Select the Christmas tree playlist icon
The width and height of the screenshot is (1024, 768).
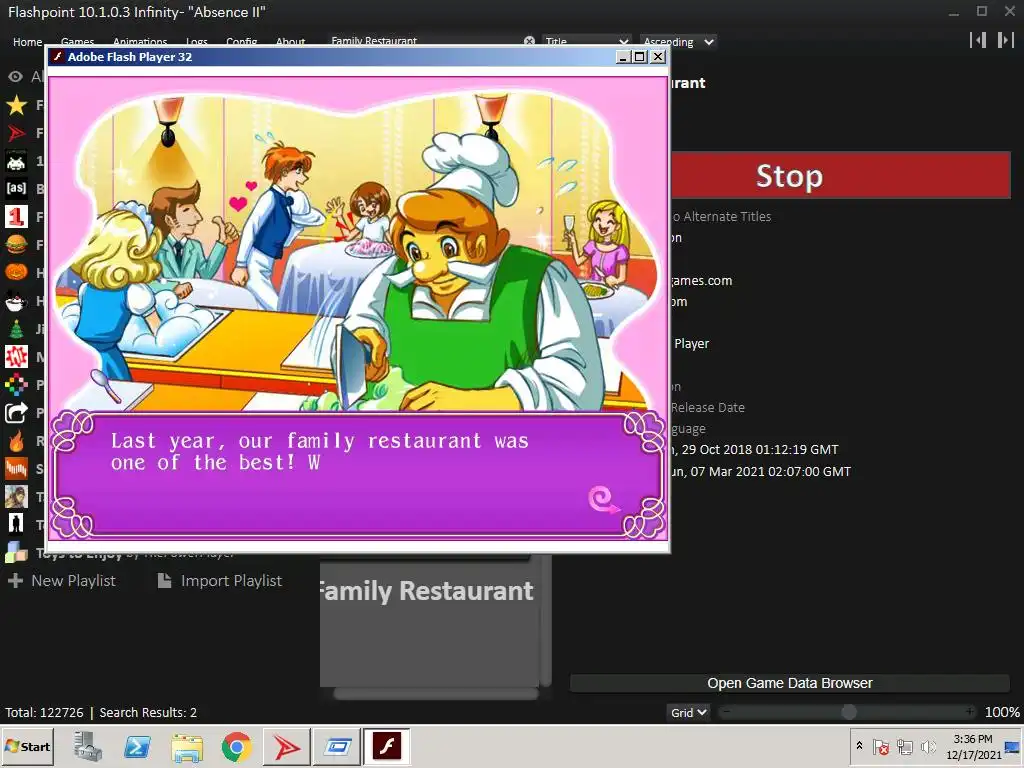tap(16, 328)
